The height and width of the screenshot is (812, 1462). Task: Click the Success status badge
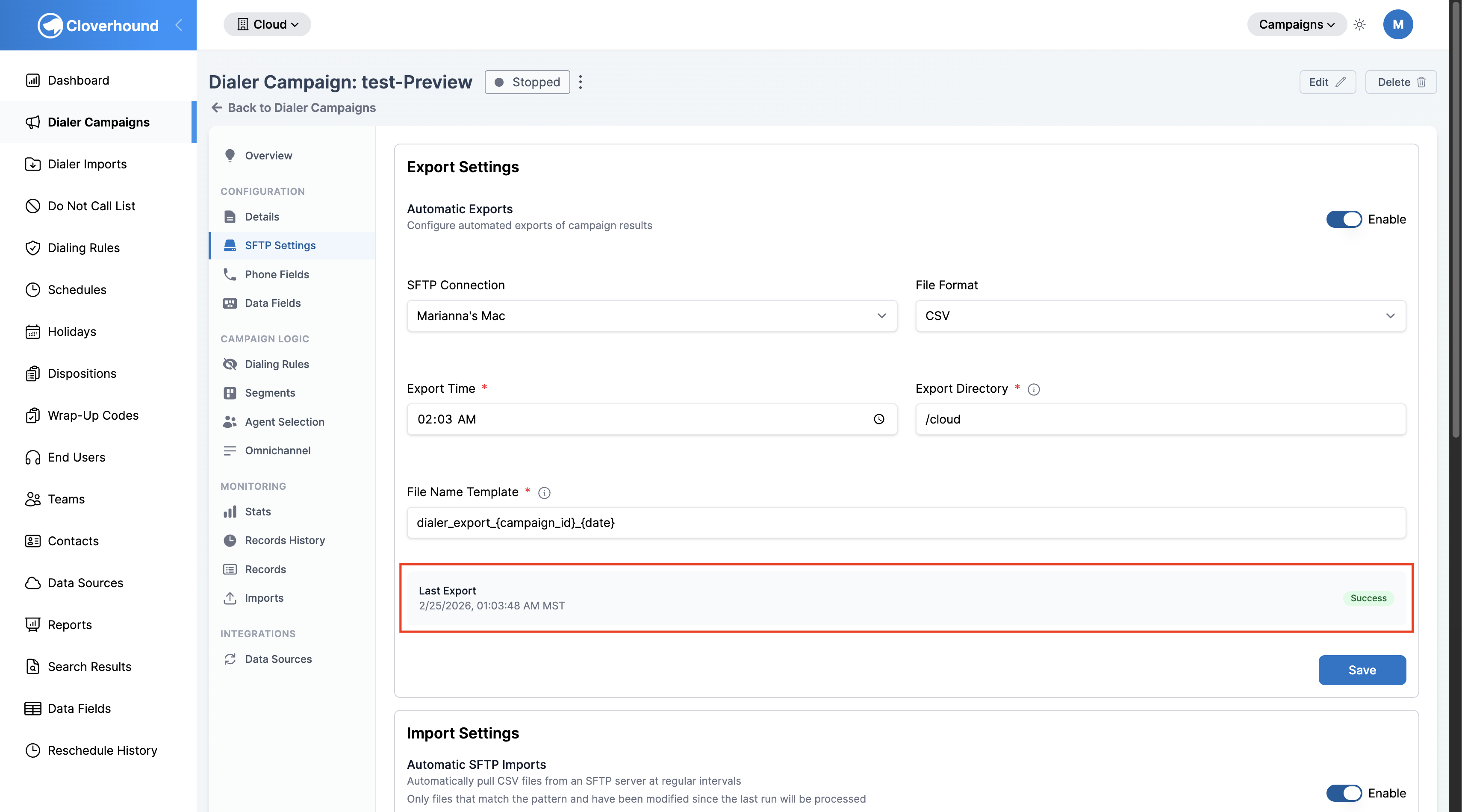(x=1368, y=598)
